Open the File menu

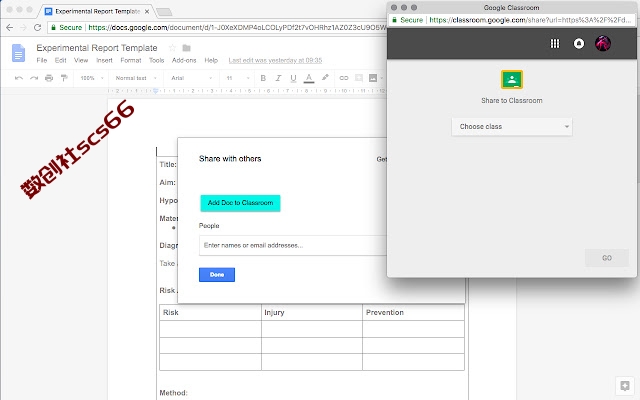[42, 60]
